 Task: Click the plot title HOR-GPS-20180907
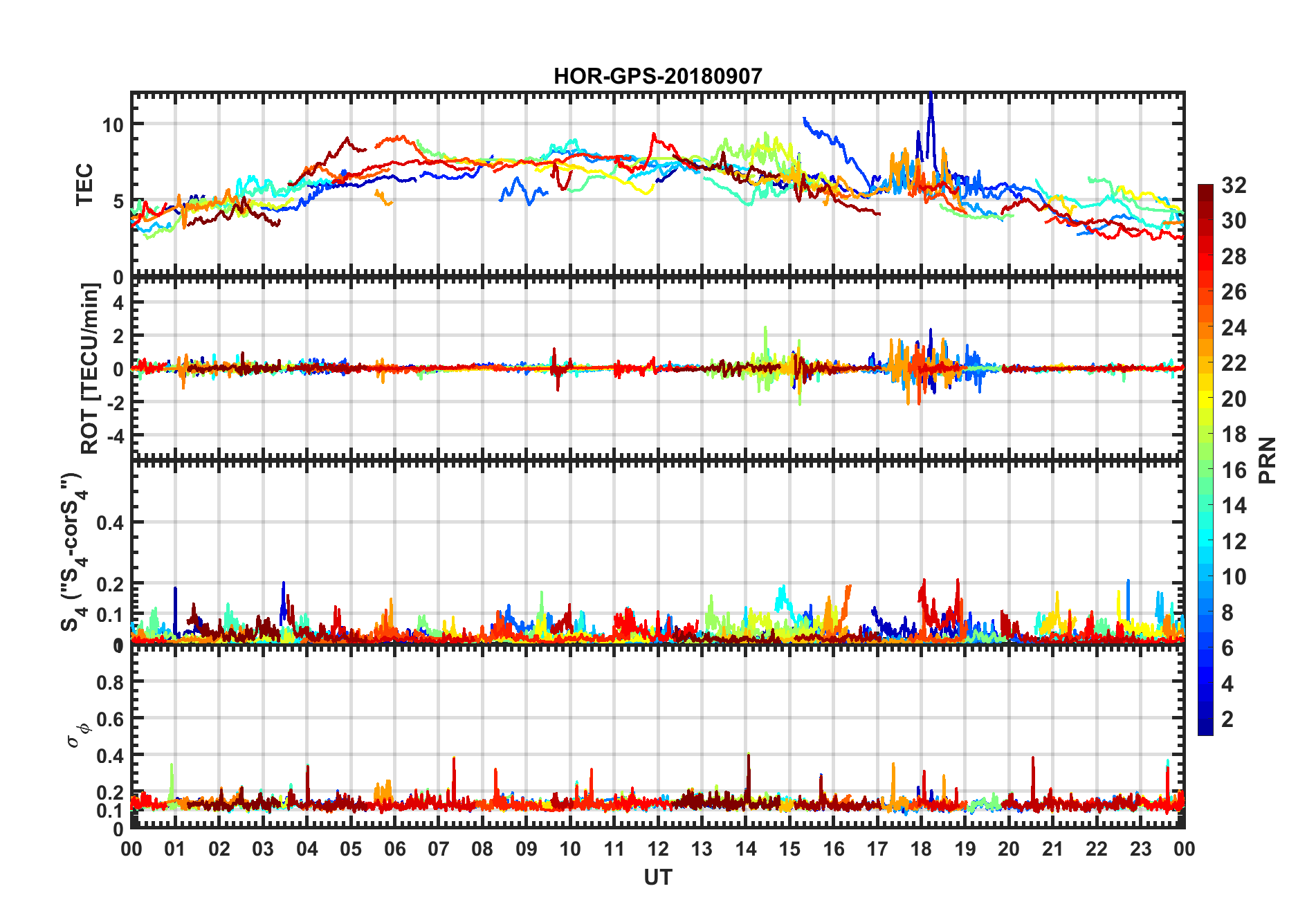657,76
